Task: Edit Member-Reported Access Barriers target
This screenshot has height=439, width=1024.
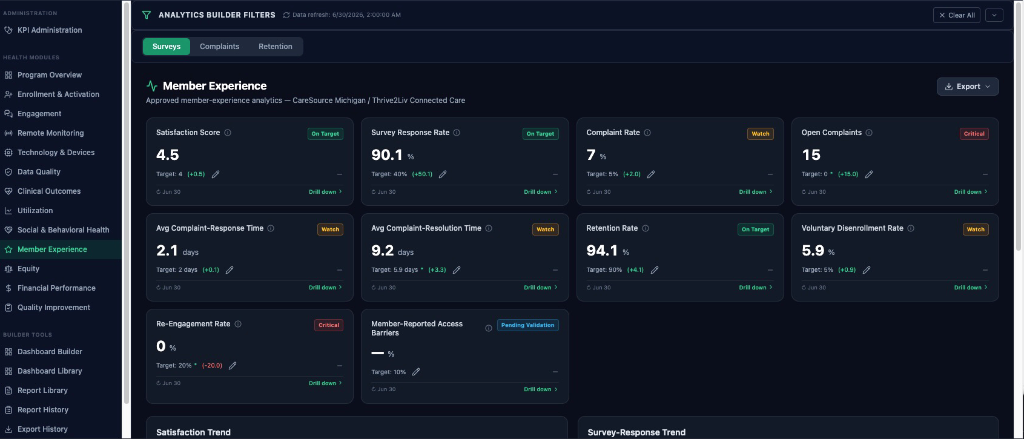Action: point(416,372)
